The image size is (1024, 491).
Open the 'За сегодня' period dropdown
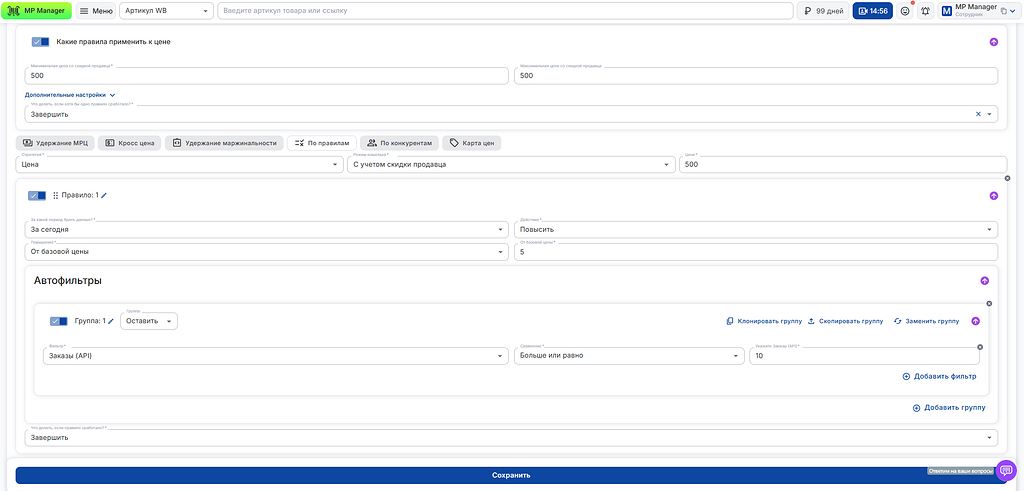[266, 229]
